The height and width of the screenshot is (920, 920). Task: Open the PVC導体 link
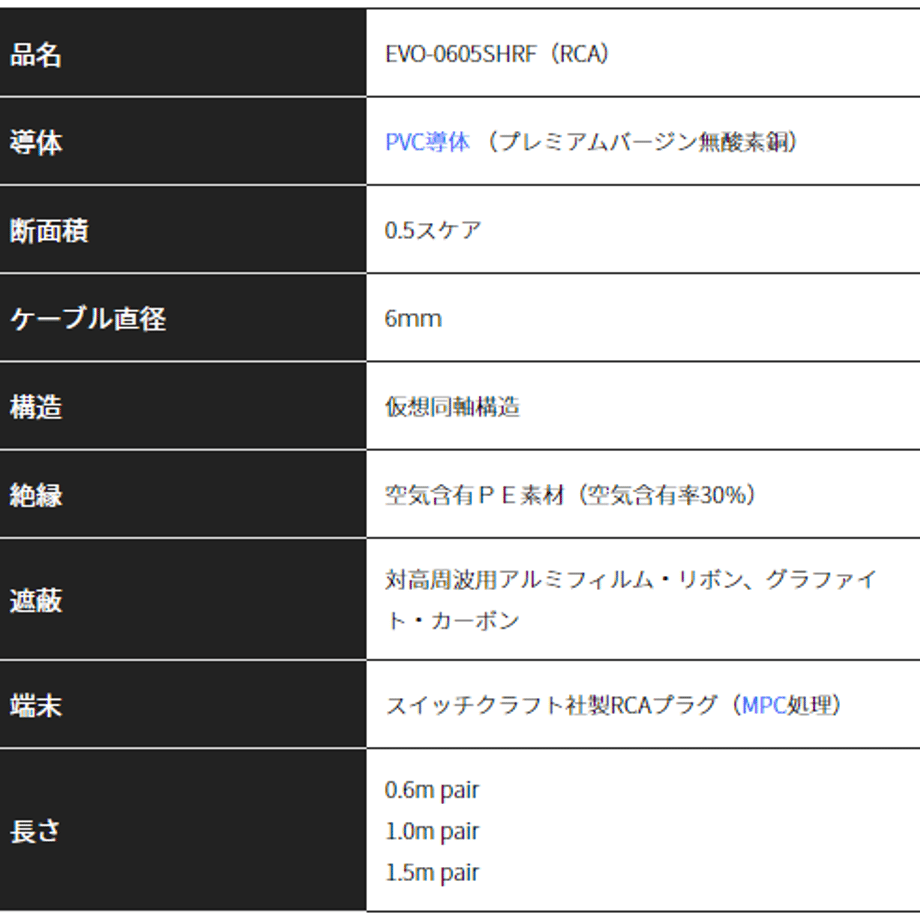click(428, 142)
